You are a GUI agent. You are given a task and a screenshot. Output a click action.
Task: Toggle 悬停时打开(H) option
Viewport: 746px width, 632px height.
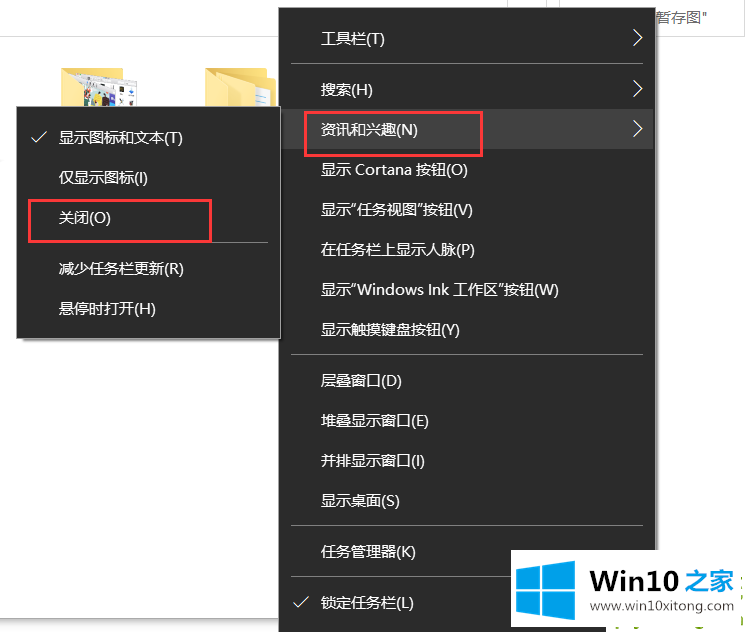pos(107,309)
